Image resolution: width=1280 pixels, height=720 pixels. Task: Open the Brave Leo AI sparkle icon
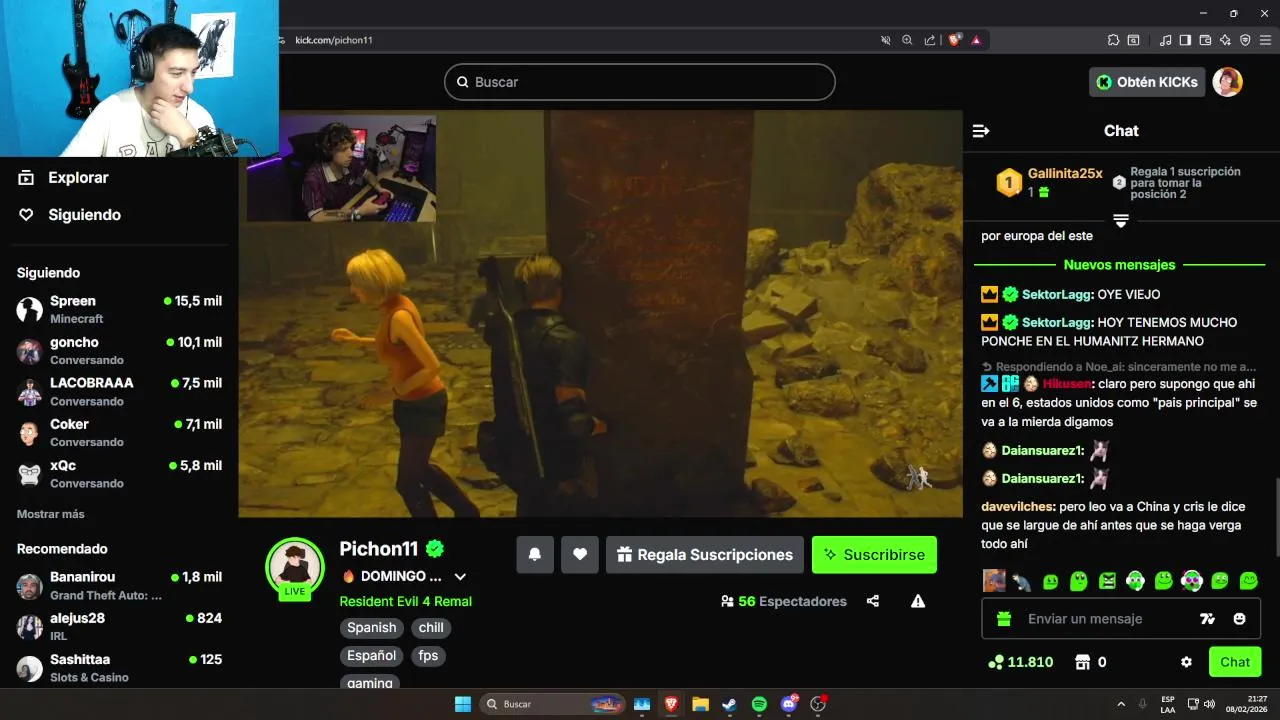point(1225,40)
